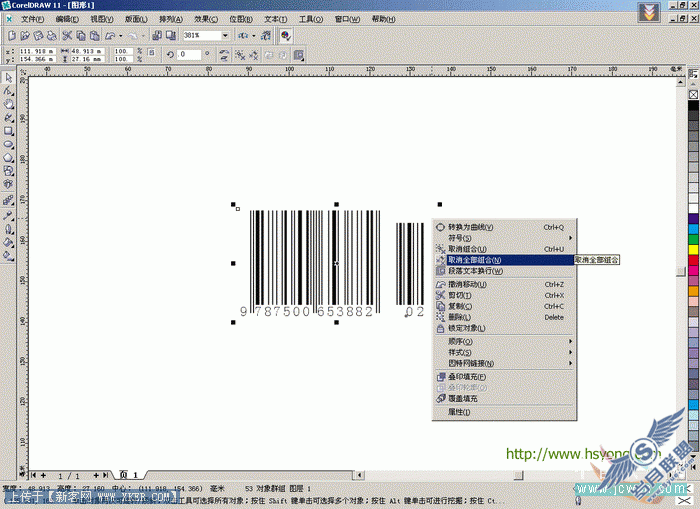Image resolution: width=700 pixels, height=509 pixels.
Task: Select the Basic Shapes tool
Action: 8,171
